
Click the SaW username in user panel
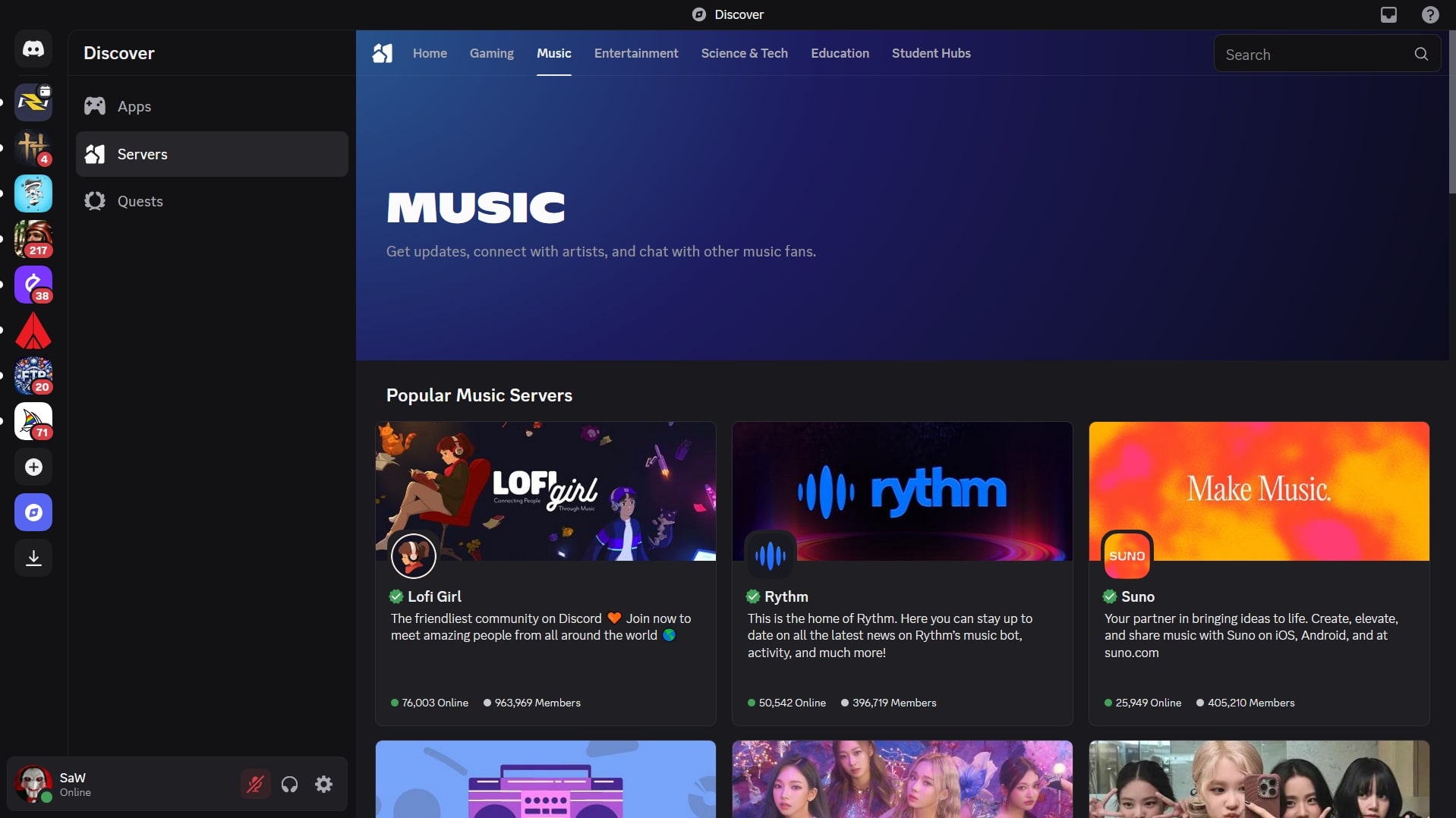pos(73,778)
